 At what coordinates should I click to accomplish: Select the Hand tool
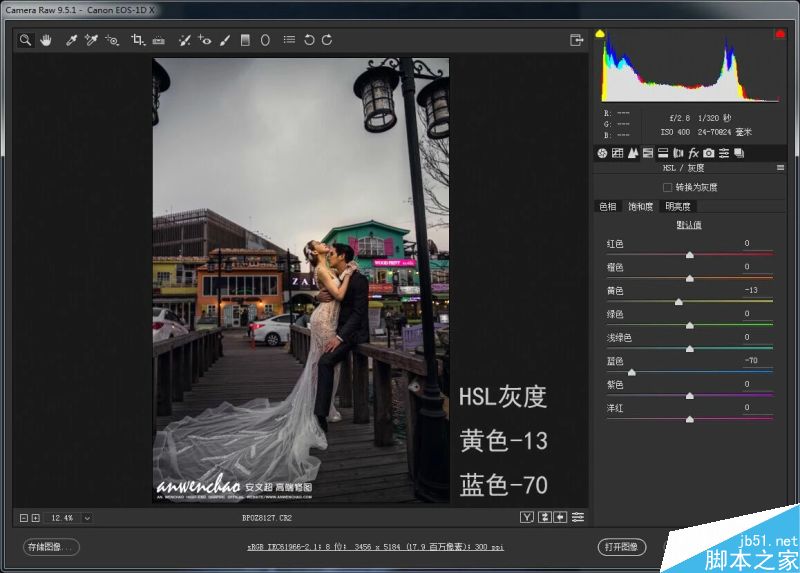click(46, 40)
